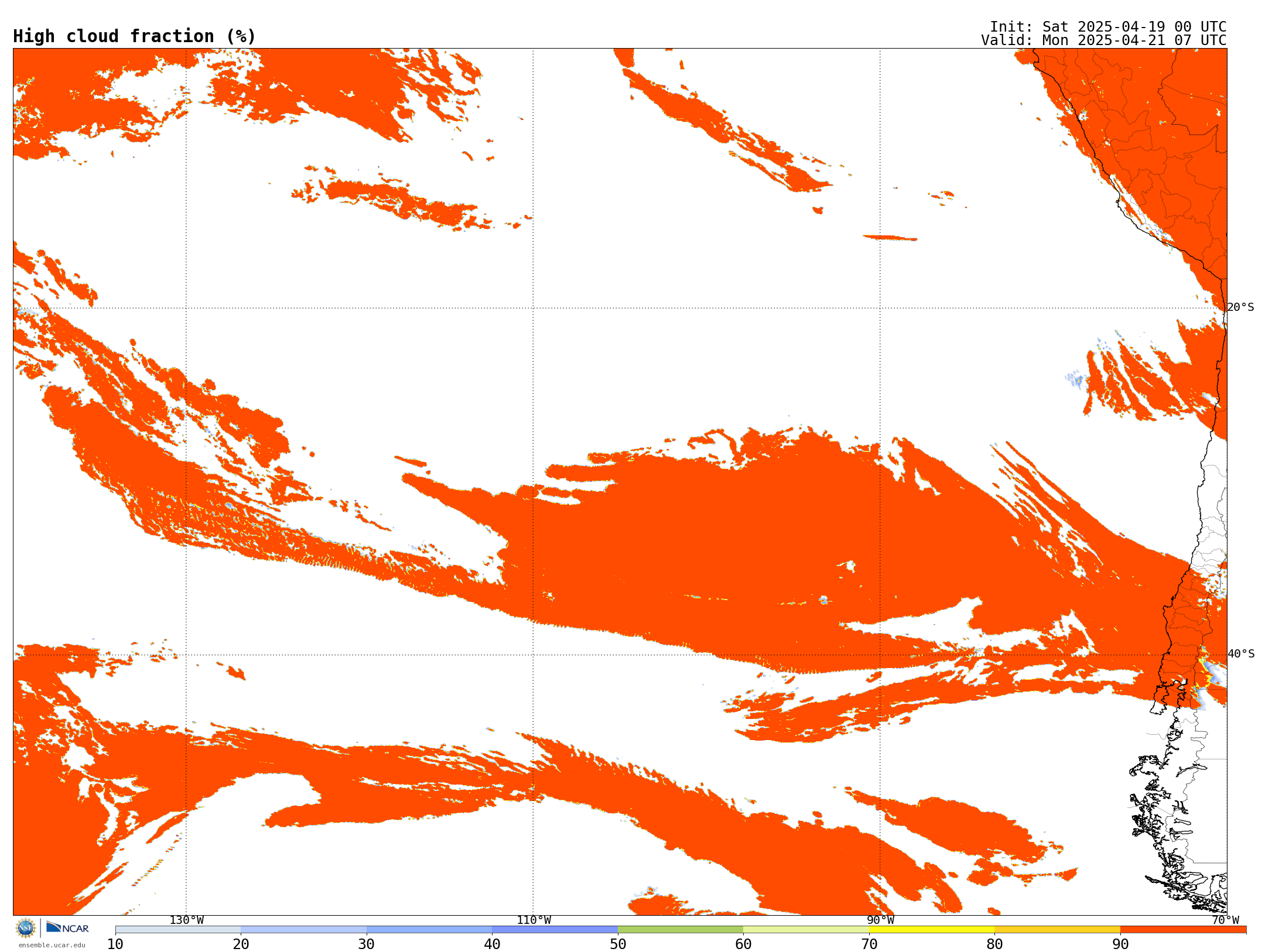Click the '40°S' latitude label

pyautogui.click(x=1241, y=654)
